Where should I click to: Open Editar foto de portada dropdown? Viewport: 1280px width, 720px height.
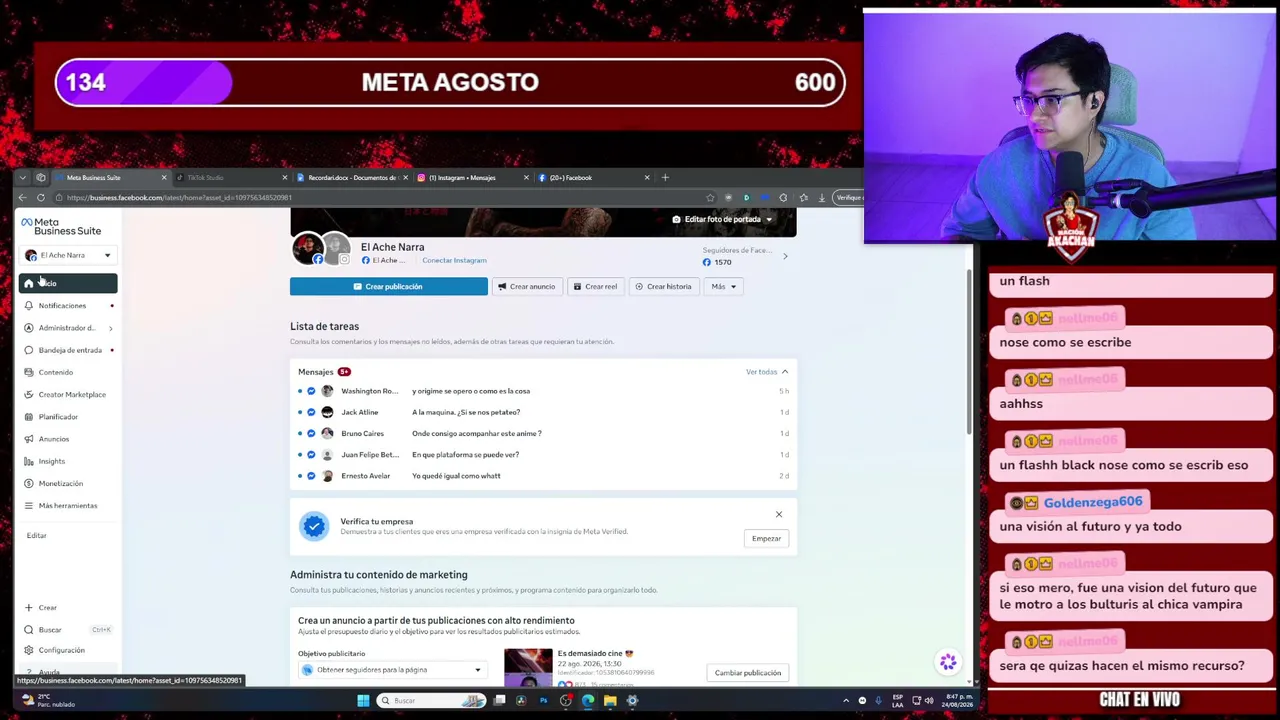coord(722,219)
